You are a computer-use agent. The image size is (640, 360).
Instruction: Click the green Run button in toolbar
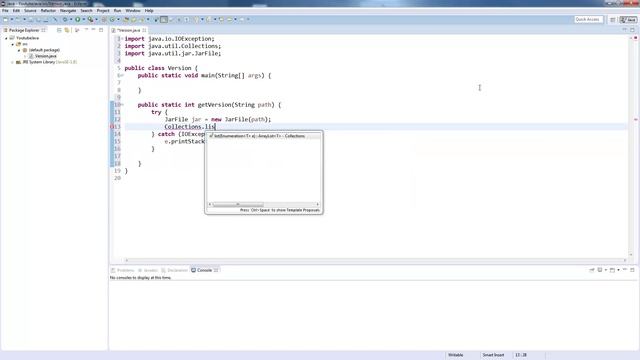(x=78, y=20)
